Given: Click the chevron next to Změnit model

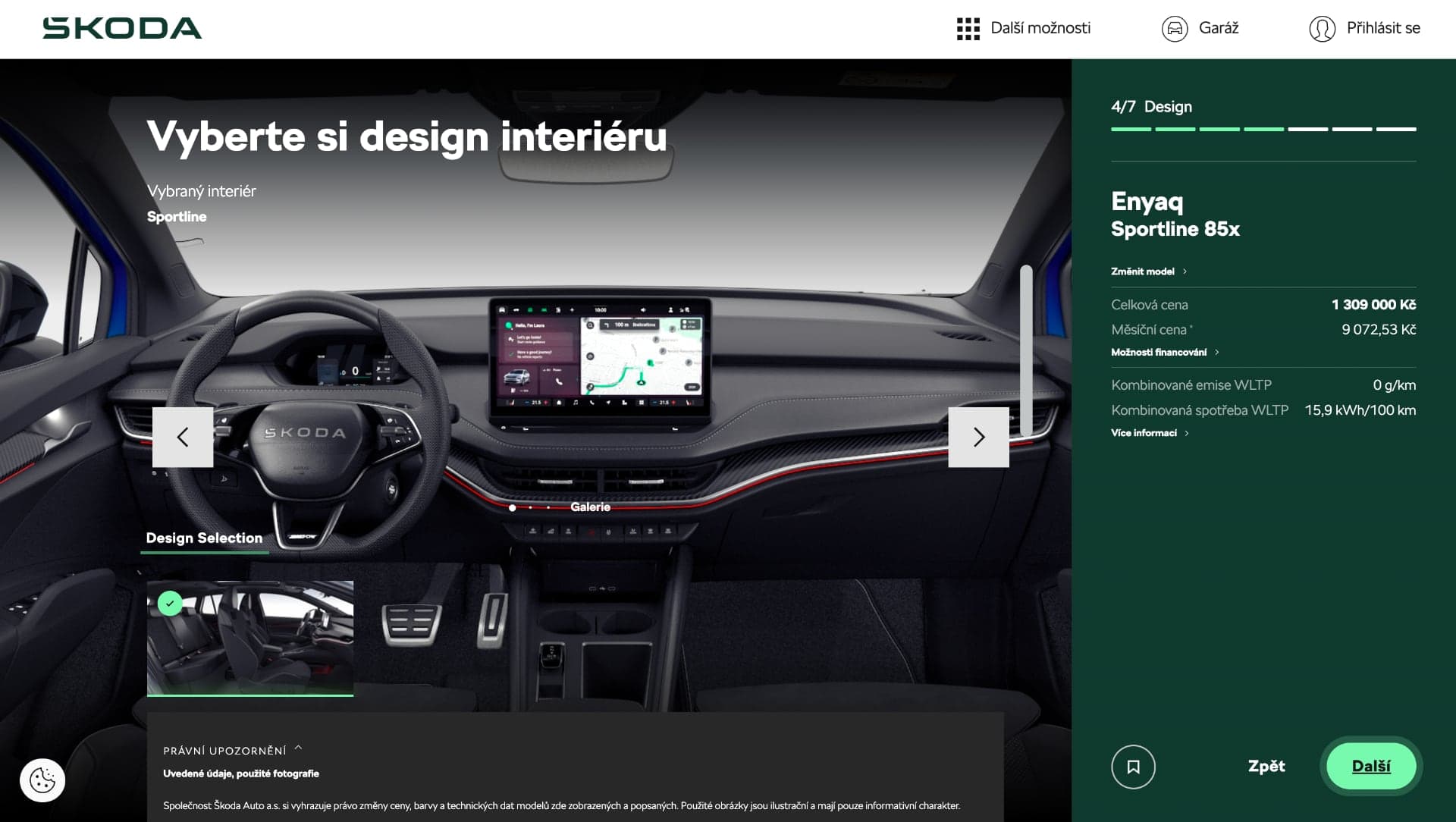Looking at the screenshot, I should 1185,271.
